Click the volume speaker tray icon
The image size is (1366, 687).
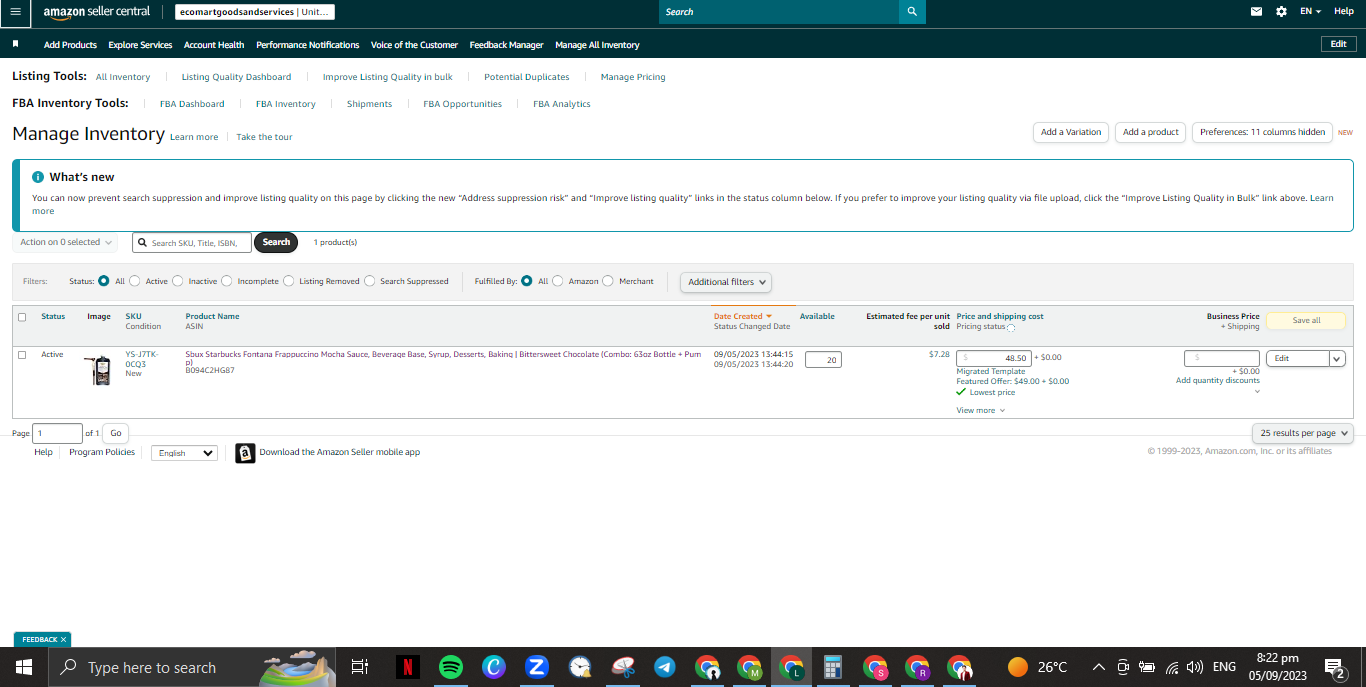click(x=1194, y=667)
